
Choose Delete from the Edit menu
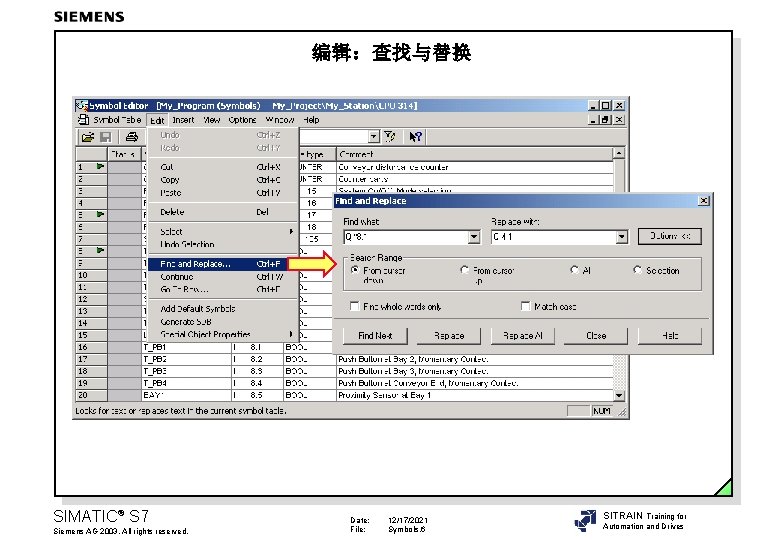click(x=223, y=212)
